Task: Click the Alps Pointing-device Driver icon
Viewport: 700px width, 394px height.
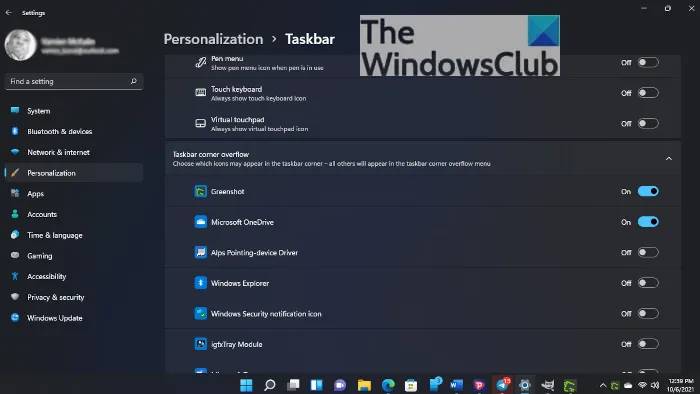Action: (x=200, y=253)
